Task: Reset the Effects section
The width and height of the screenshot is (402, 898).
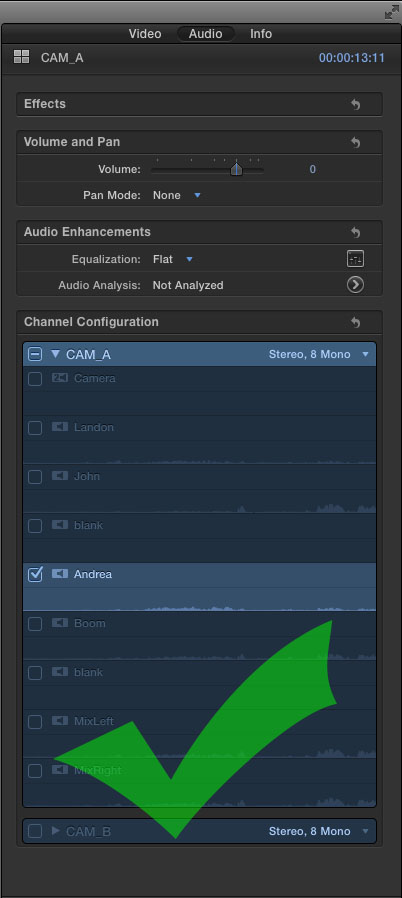Action: [356, 105]
